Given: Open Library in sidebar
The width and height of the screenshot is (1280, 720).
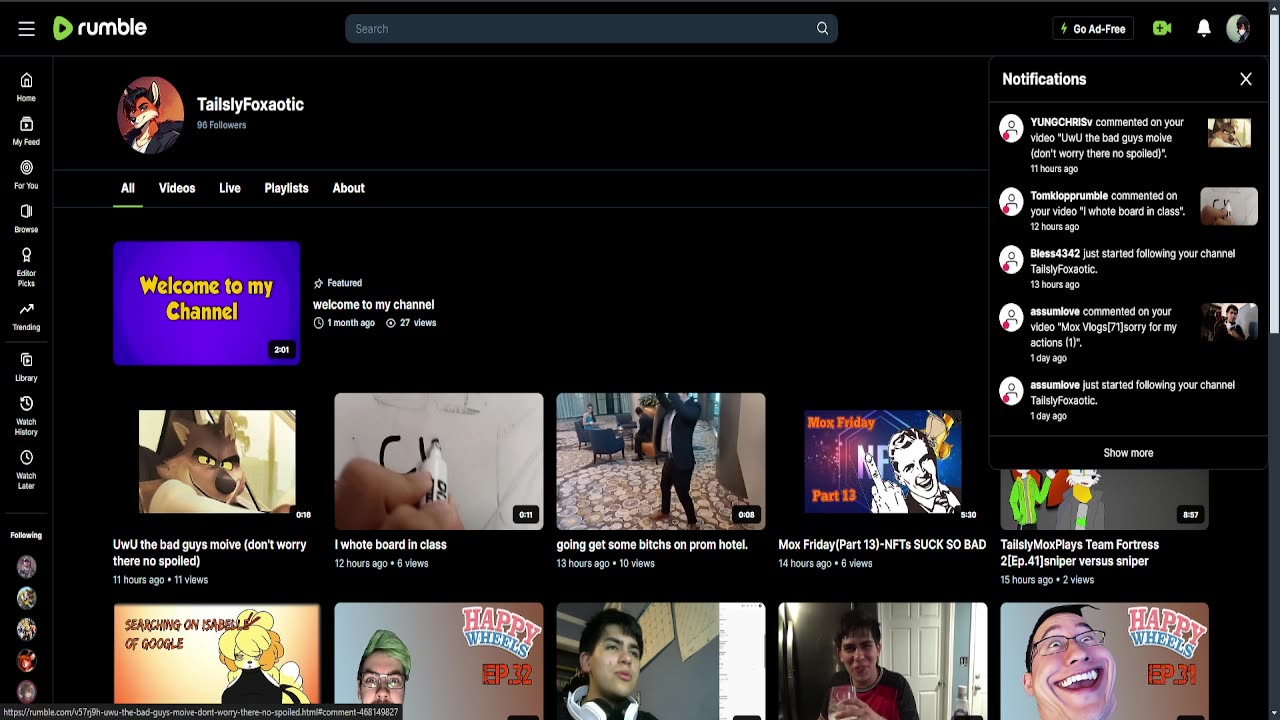Looking at the screenshot, I should pyautogui.click(x=26, y=368).
